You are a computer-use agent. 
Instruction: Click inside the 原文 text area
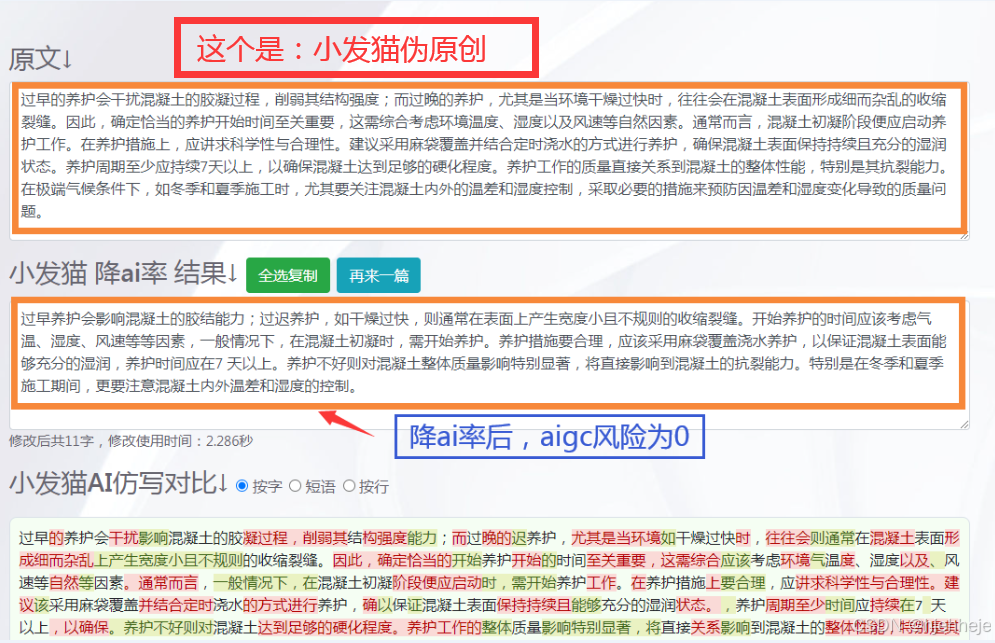pos(489,160)
